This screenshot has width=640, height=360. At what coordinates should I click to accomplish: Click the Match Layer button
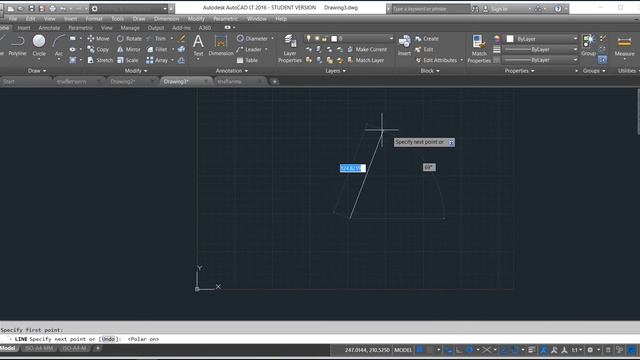coord(366,60)
